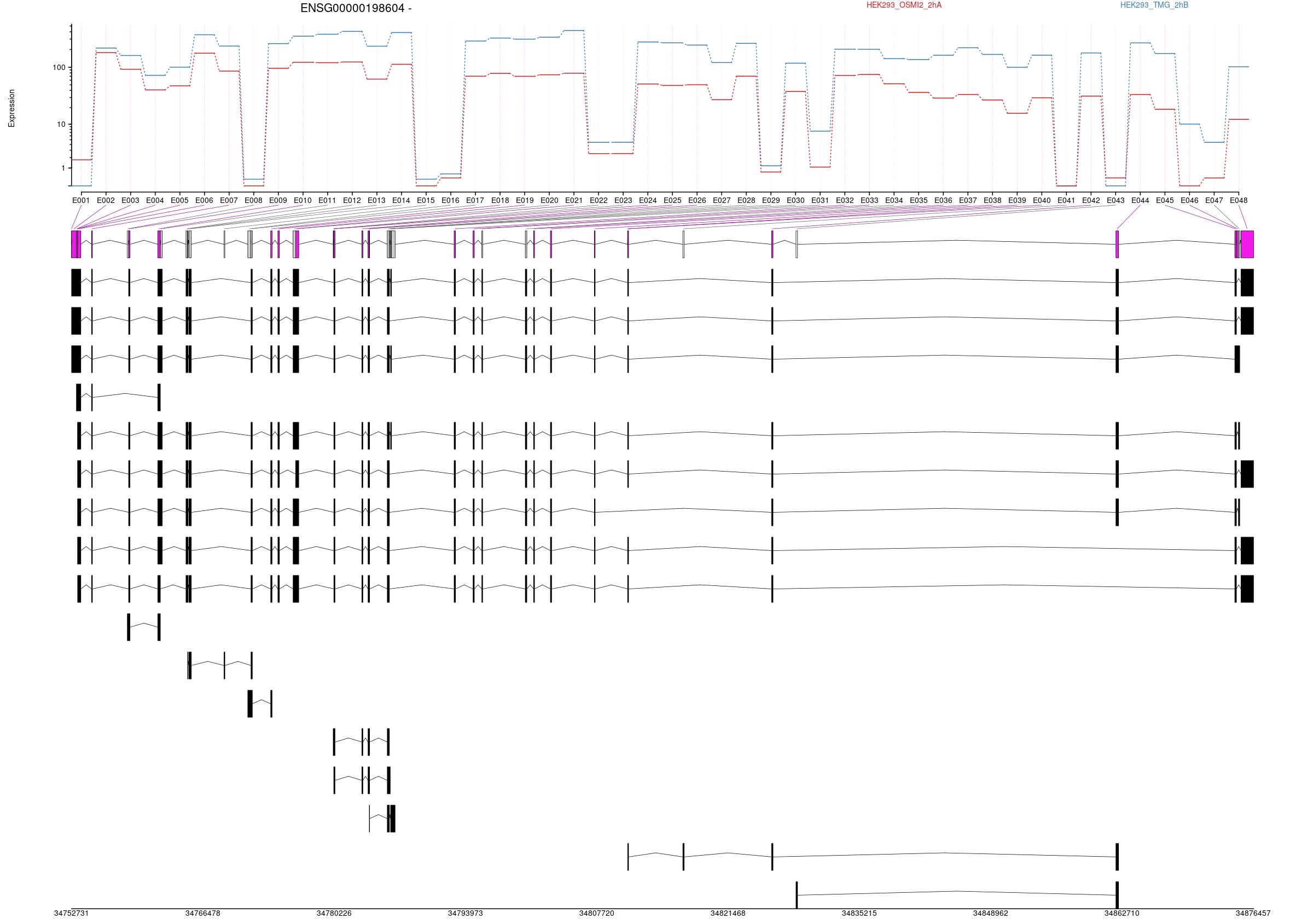Viewport: 1313px width, 924px height.
Task: Select exon label E029
Action: [x=771, y=201]
